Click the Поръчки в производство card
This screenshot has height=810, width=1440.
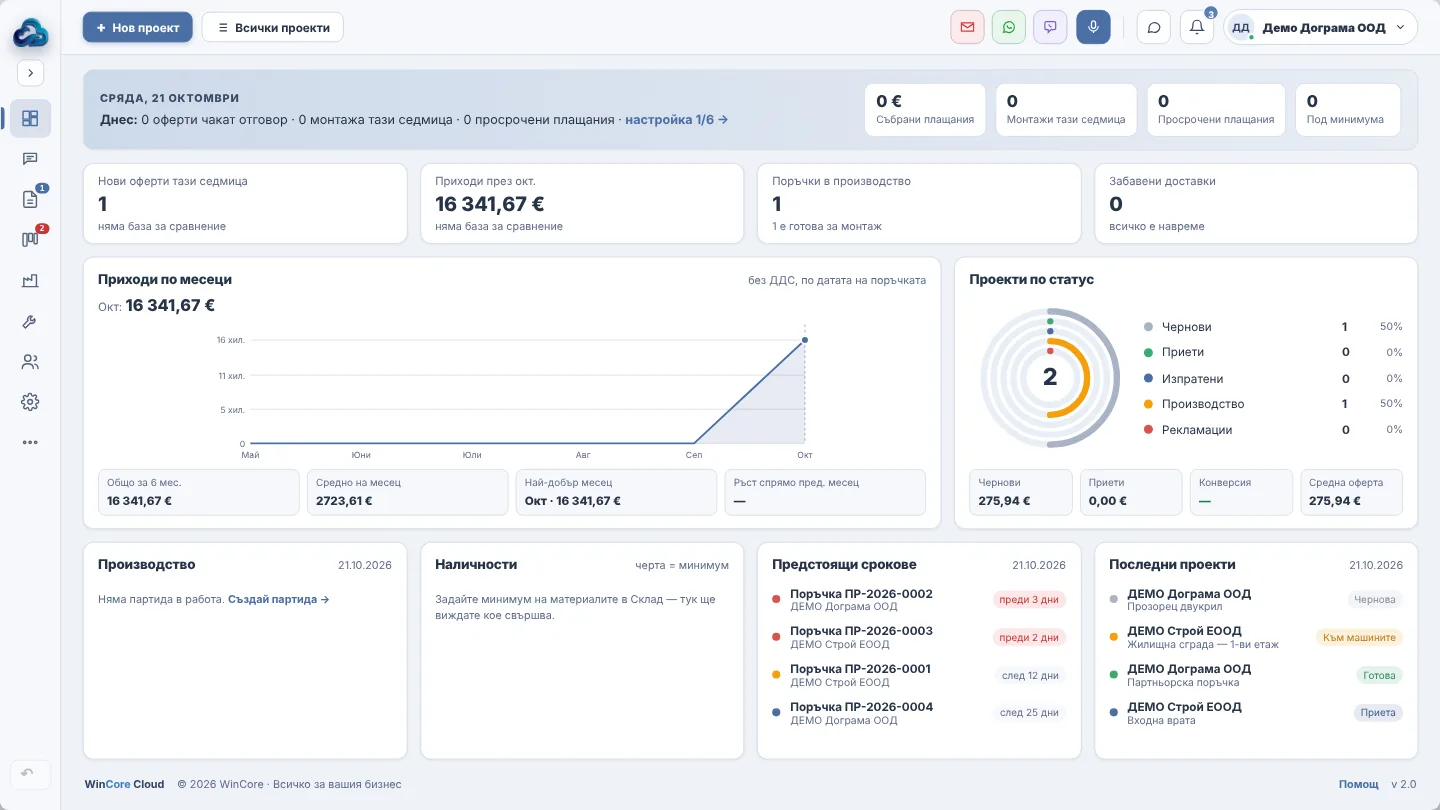(x=919, y=204)
